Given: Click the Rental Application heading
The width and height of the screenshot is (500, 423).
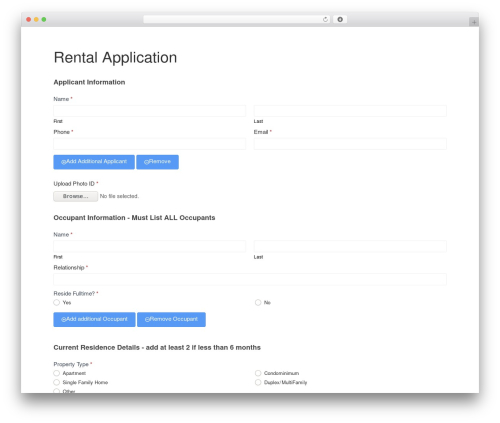Looking at the screenshot, I should [115, 58].
